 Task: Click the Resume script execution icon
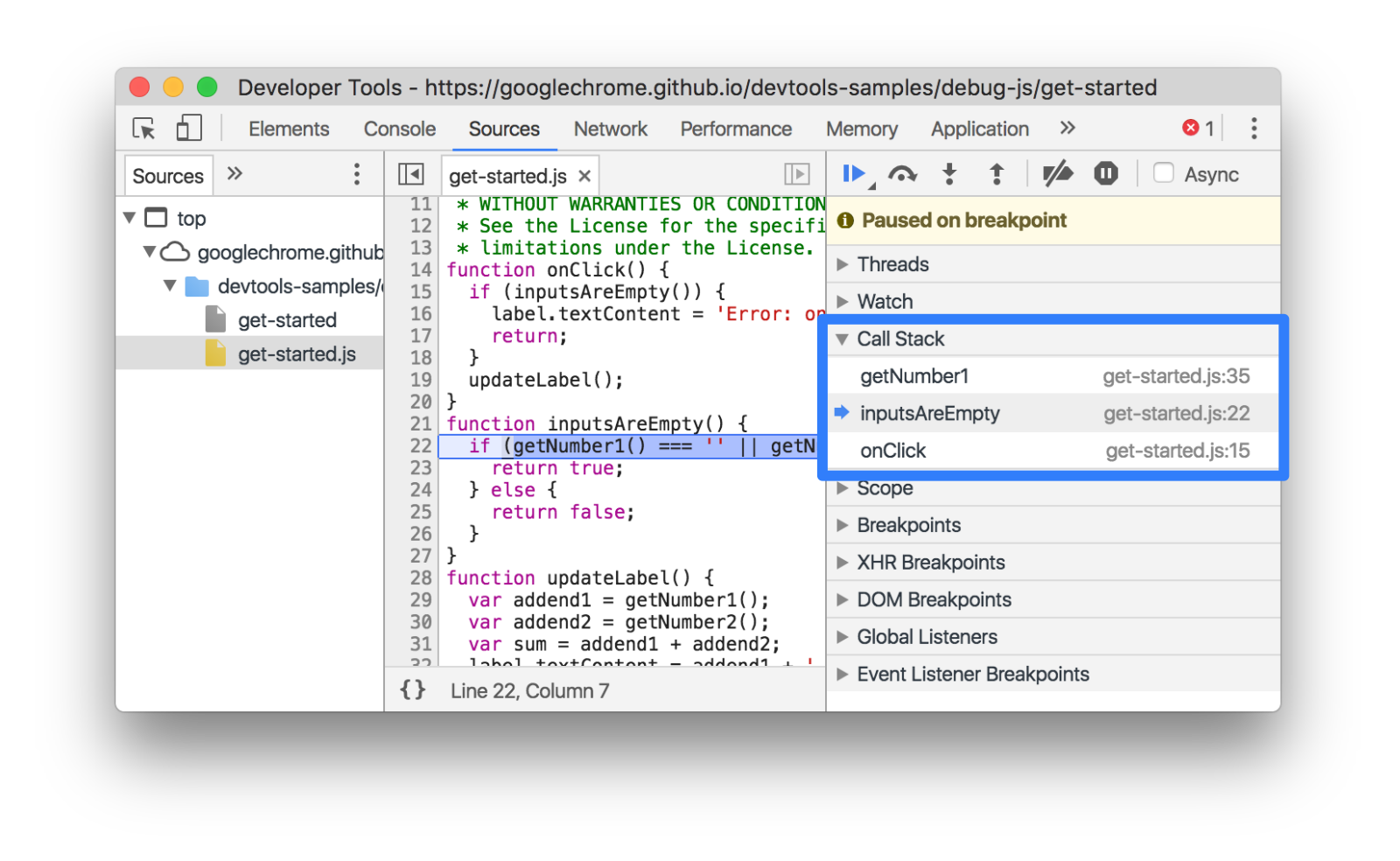pos(853,174)
